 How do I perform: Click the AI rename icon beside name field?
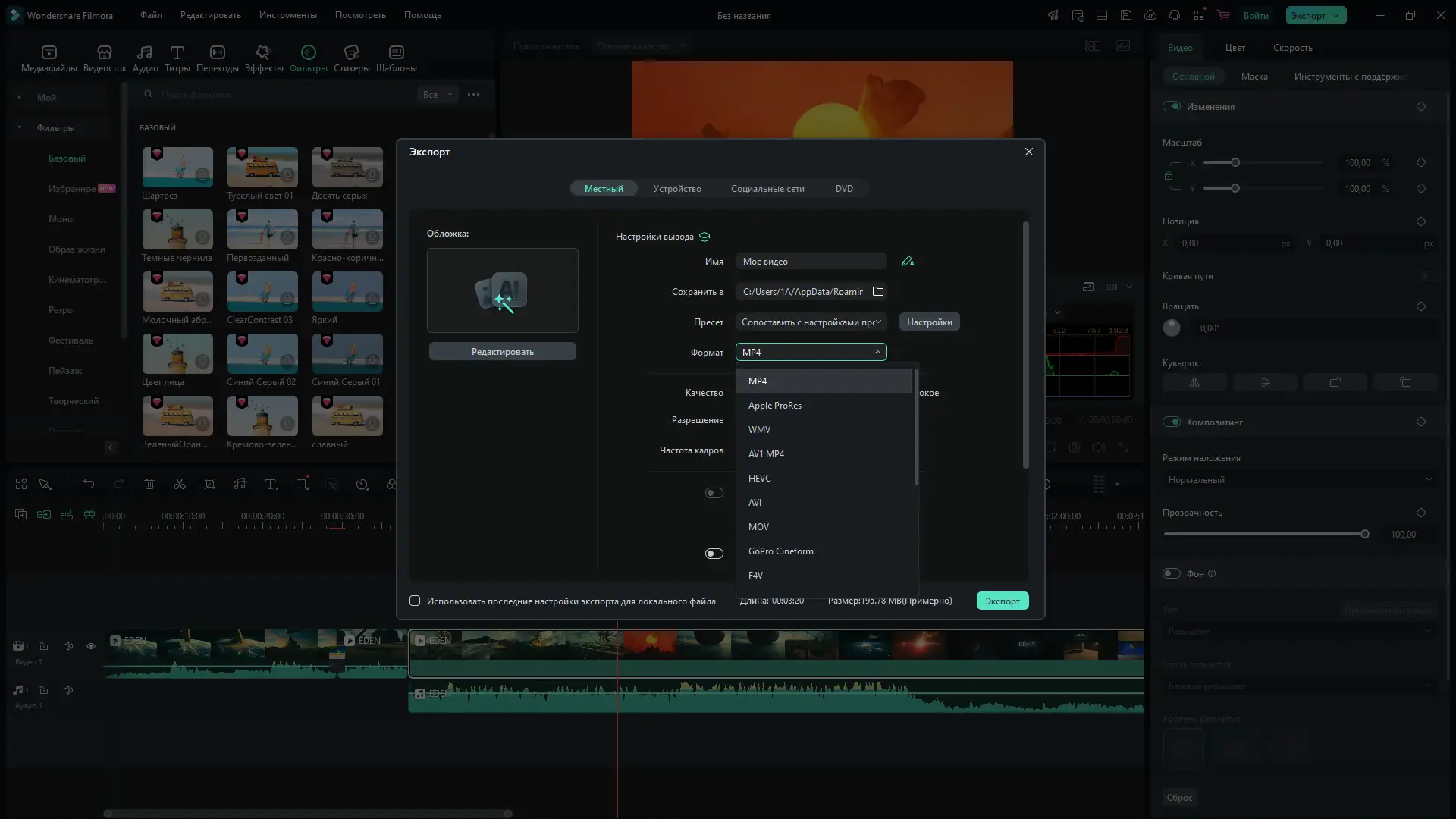click(908, 262)
